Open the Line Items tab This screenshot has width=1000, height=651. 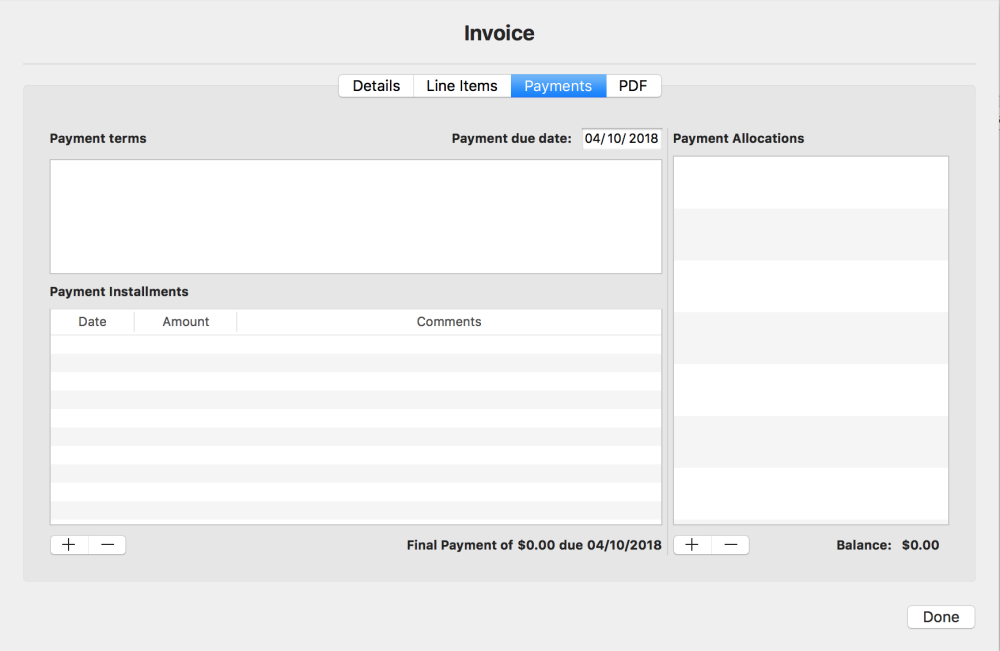click(461, 85)
